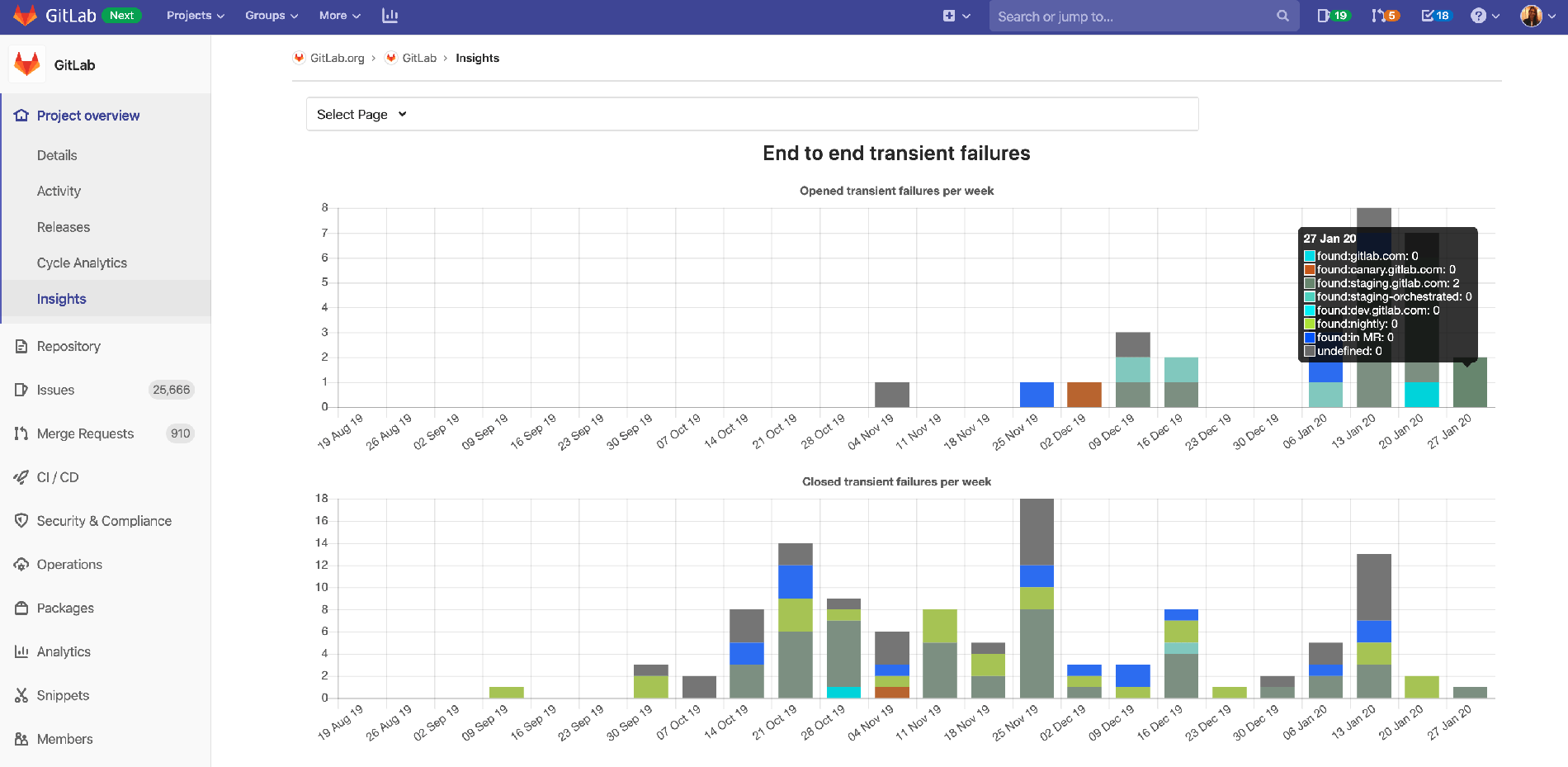Open the Groups menu from the top bar
This screenshot has width=1568, height=767.
pyautogui.click(x=270, y=15)
